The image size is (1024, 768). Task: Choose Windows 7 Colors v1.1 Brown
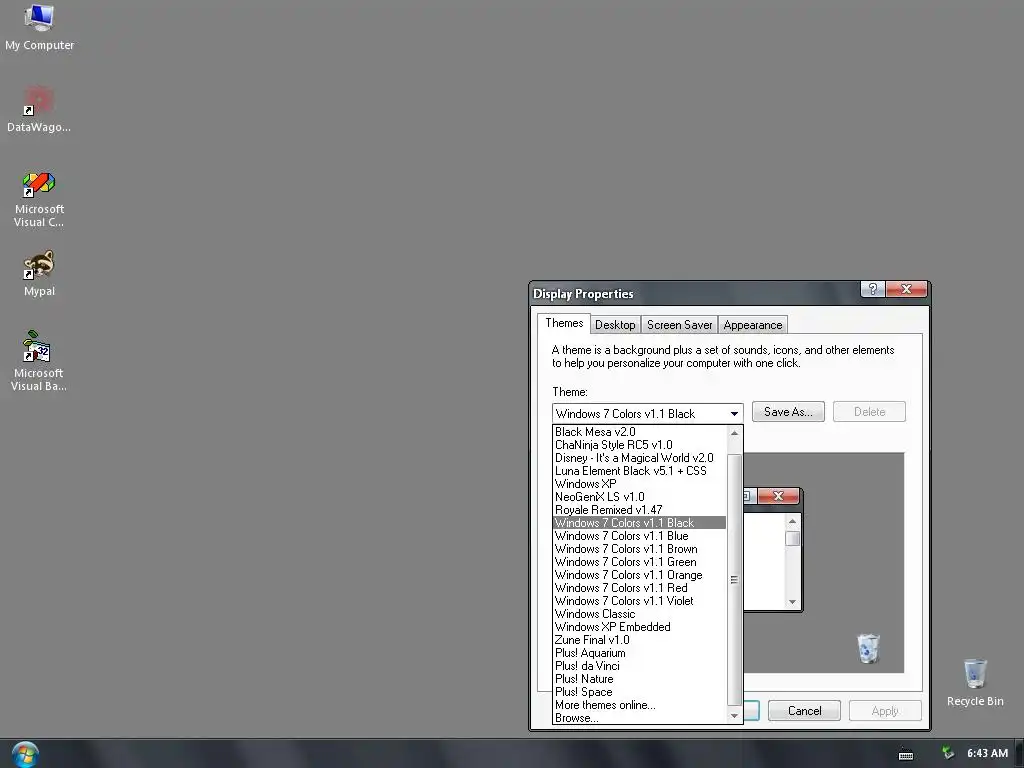click(639, 549)
